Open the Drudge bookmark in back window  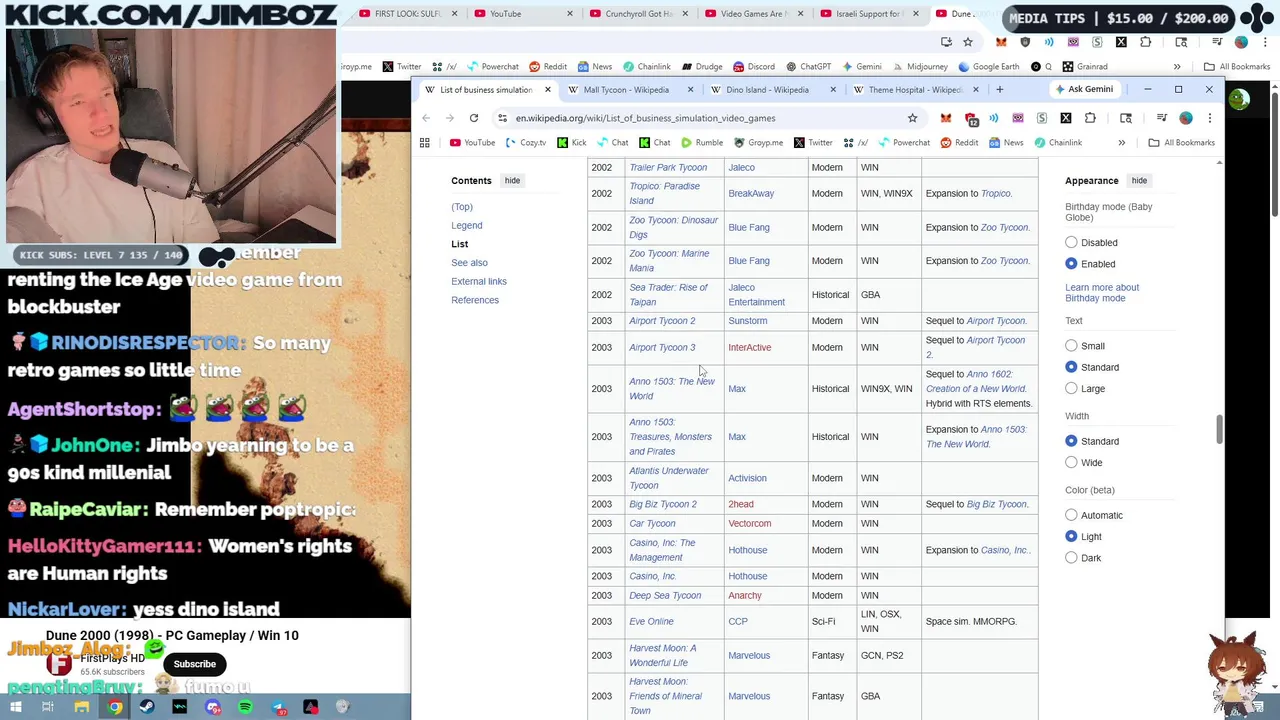click(702, 67)
